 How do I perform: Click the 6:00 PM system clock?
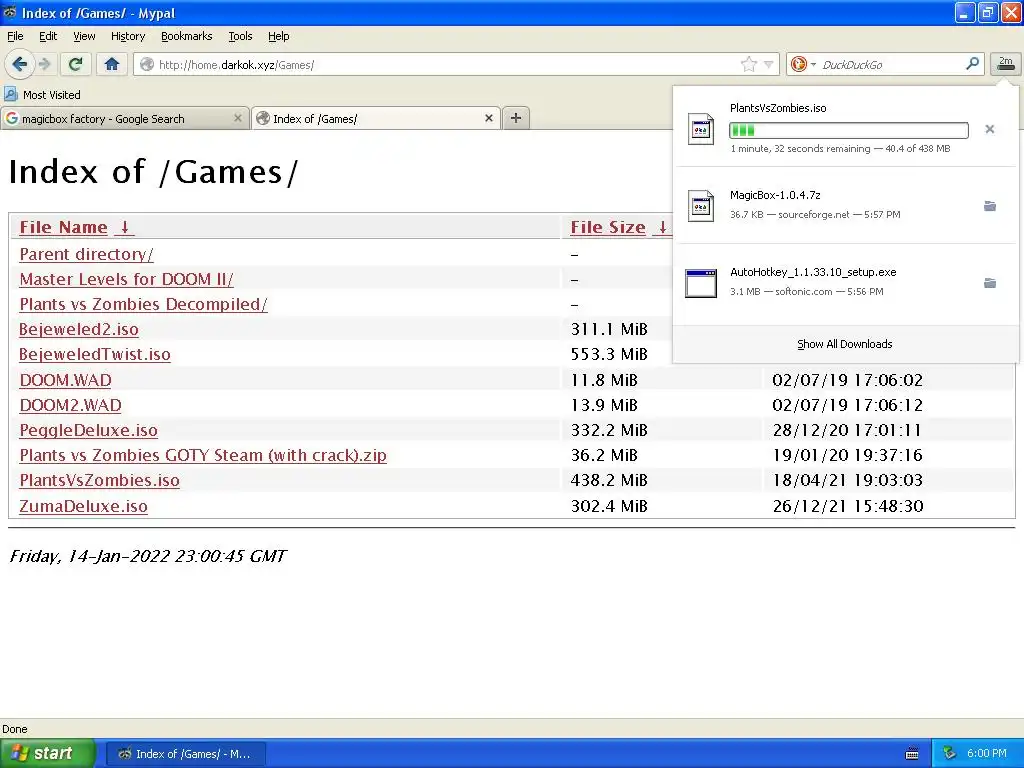(x=987, y=754)
